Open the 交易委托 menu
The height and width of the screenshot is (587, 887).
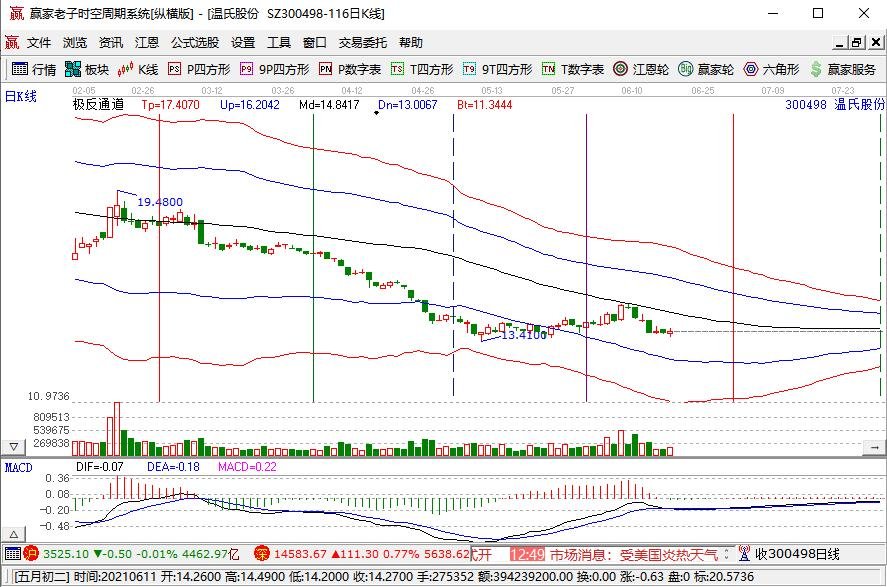point(363,42)
